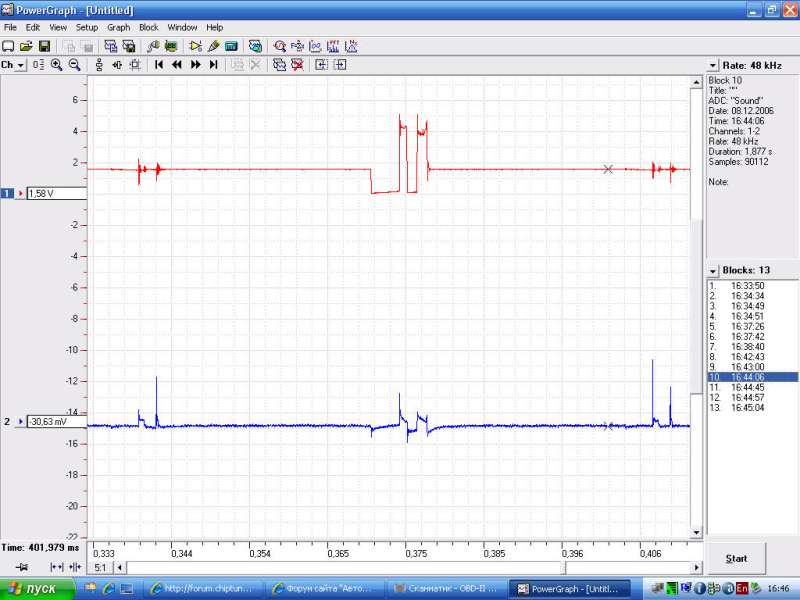Click the block icon with red X

click(x=297, y=65)
